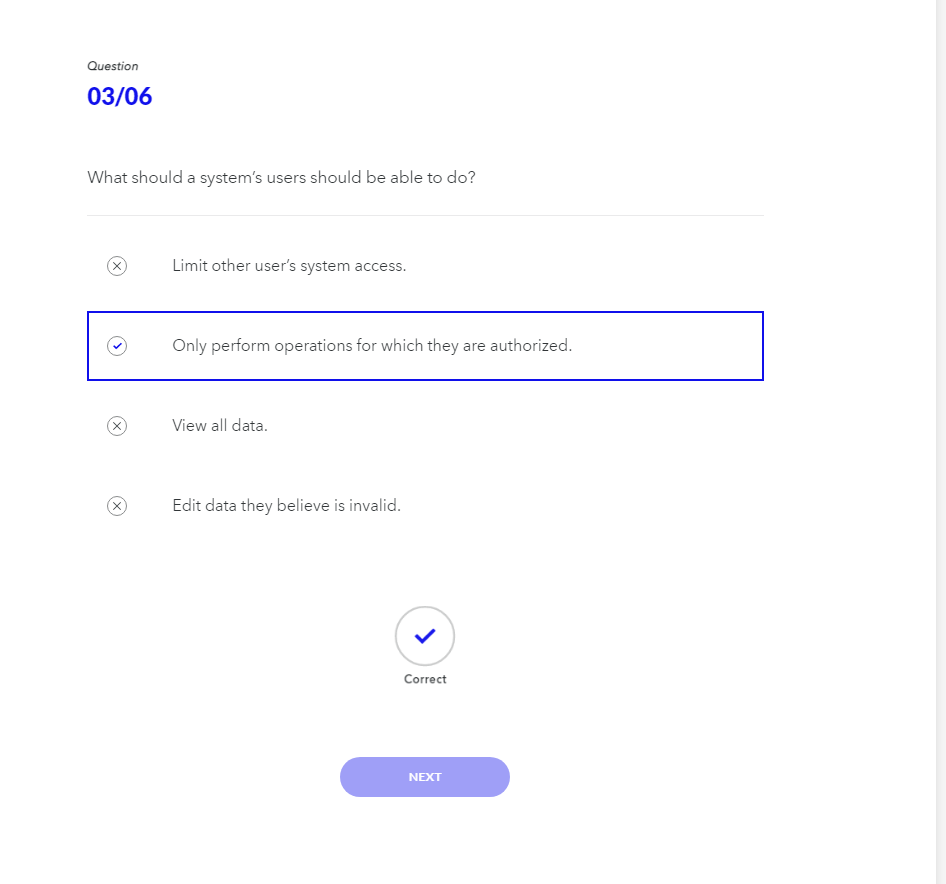Click the X icon beside "Limit other user's system access"

[x=117, y=266]
